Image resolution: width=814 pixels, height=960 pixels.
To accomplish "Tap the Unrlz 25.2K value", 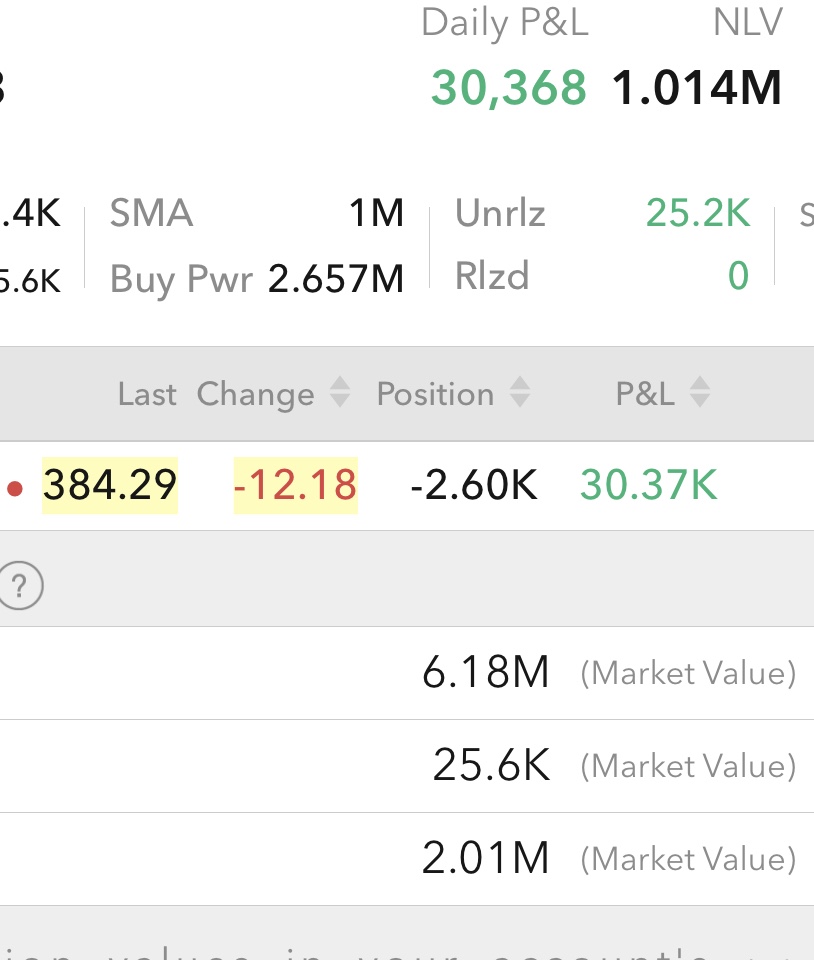I will tap(698, 213).
